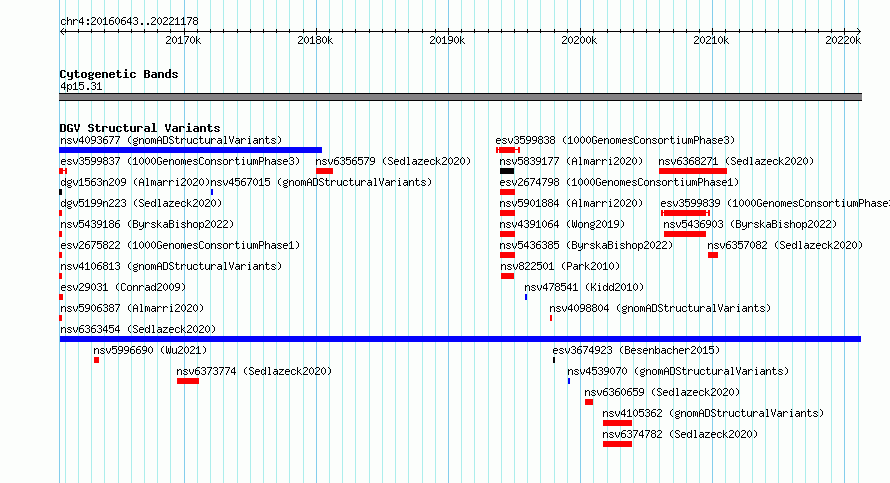Click the 20190k ruler tick label
The height and width of the screenshot is (483, 890).
point(447,40)
